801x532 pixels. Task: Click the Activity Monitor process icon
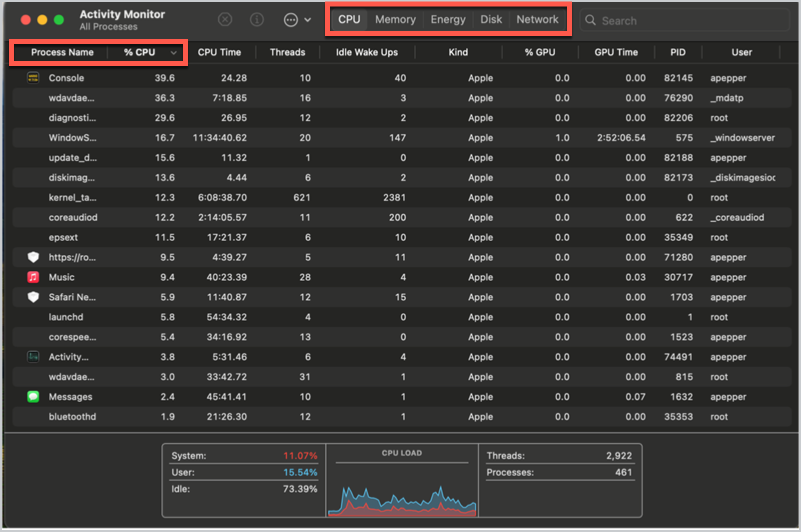click(33, 357)
